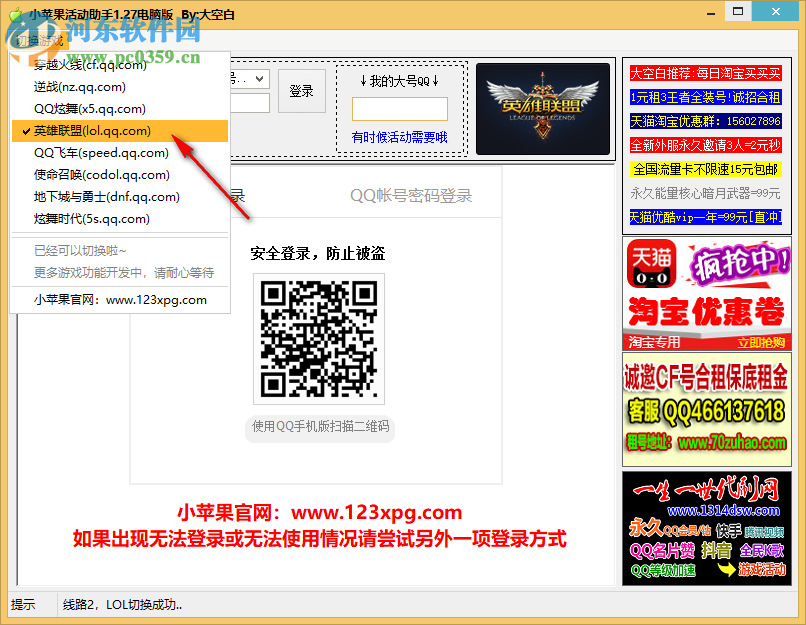Click the 英雄联盟 League of Legends banner
The width and height of the screenshot is (806, 625).
[x=543, y=108]
